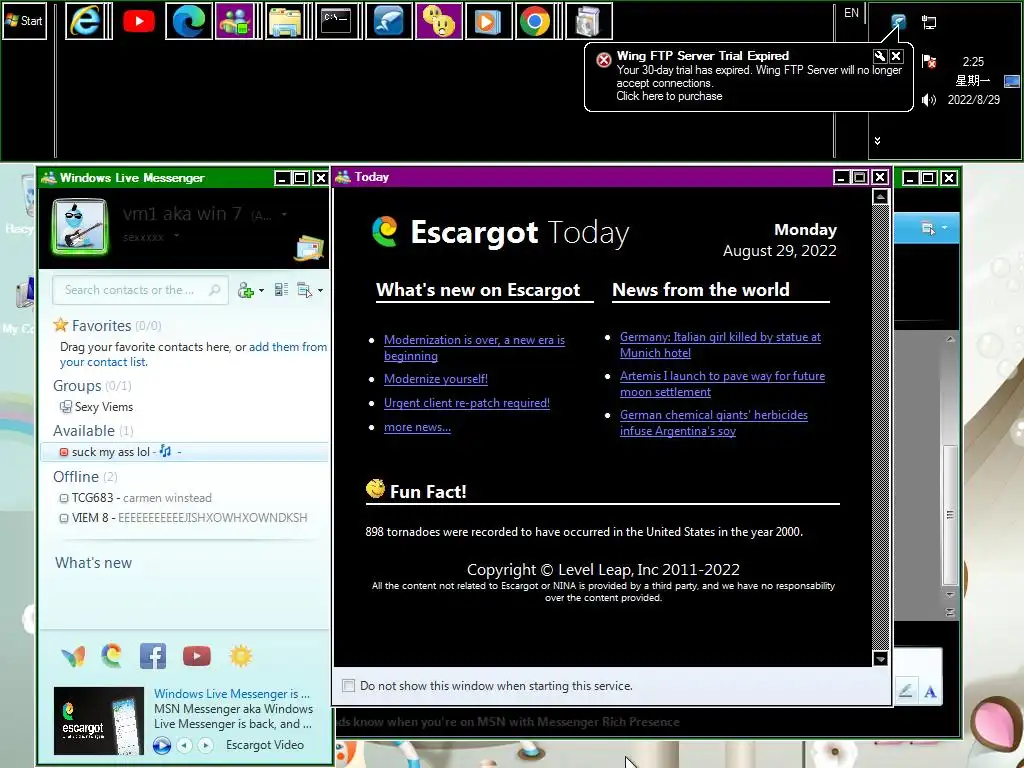Viewport: 1024px width, 768px height.
Task: Open Artemis I launch news link
Action: 722,384
